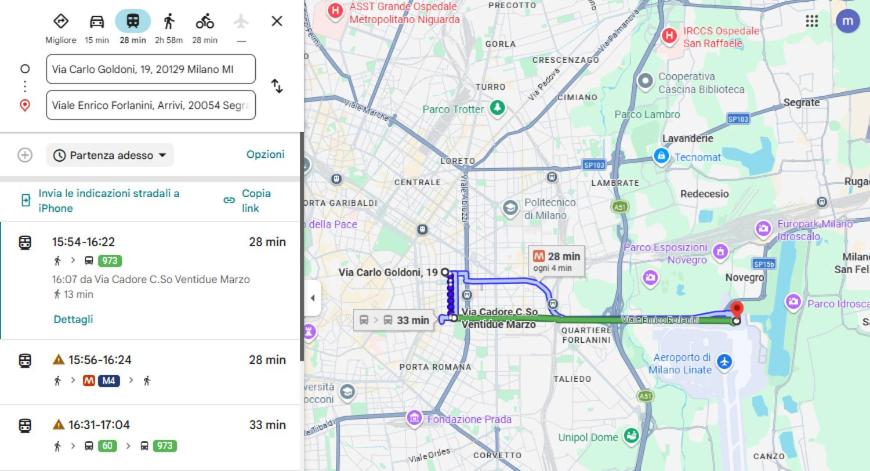The width and height of the screenshot is (870, 471).
Task: Click the IRCCS Ospedale San Raffaele marker
Action: click(x=670, y=37)
